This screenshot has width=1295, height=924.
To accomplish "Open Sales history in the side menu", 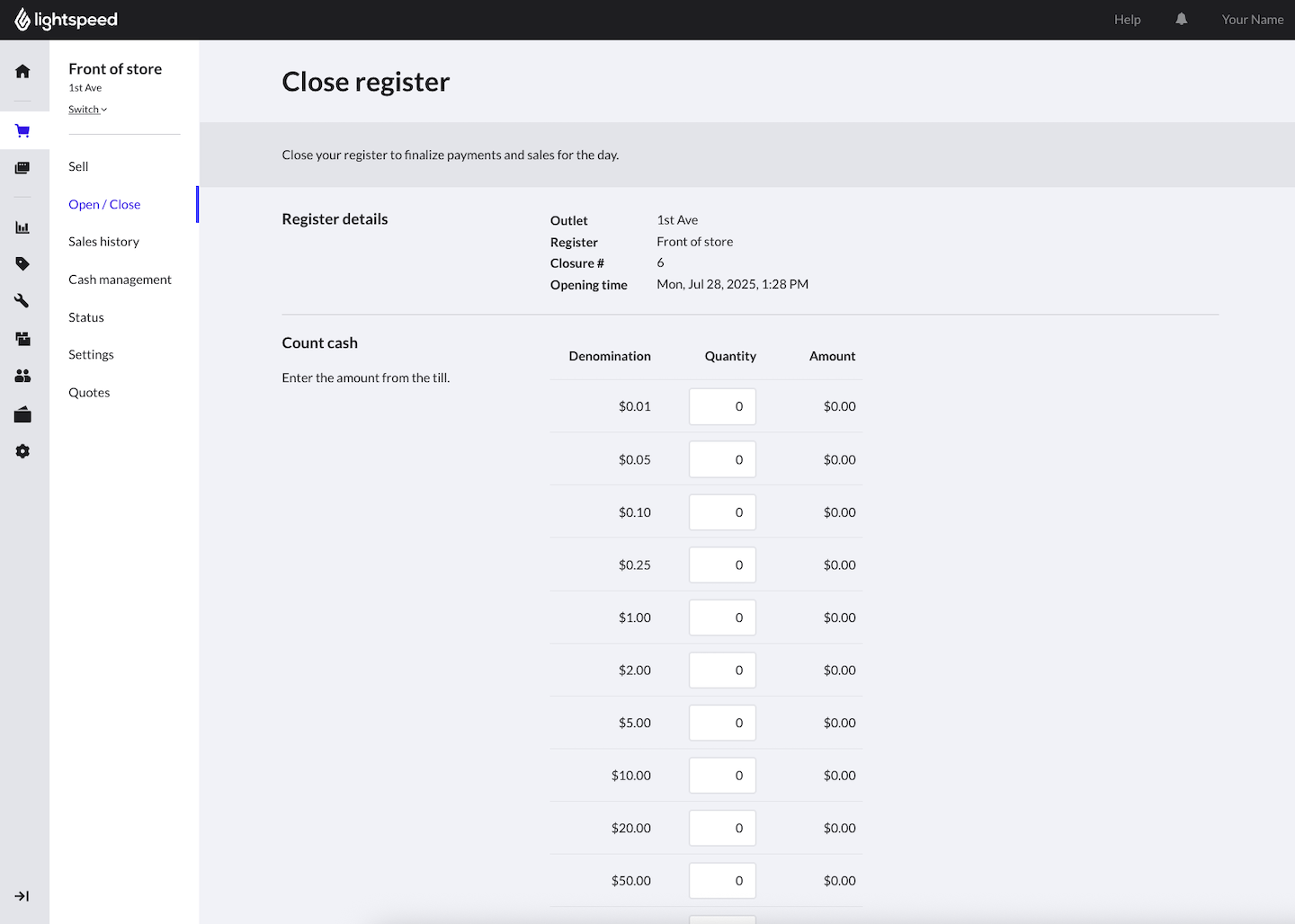I will click(103, 242).
